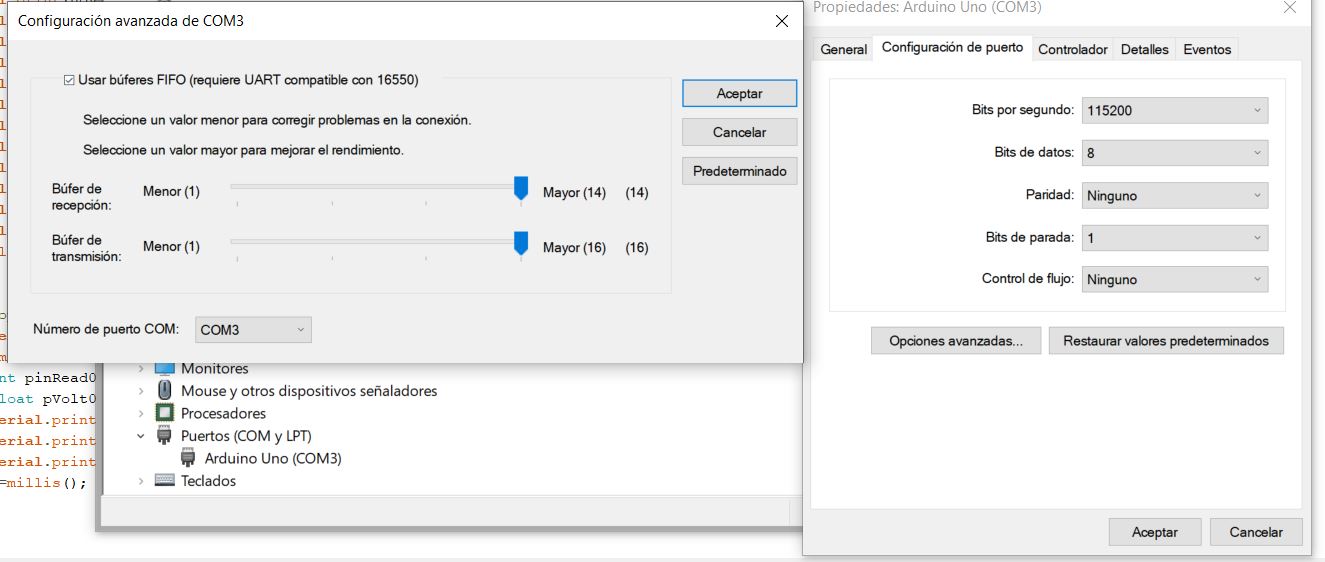
Task: Switch to the Controlador tab
Action: pos(1073,49)
